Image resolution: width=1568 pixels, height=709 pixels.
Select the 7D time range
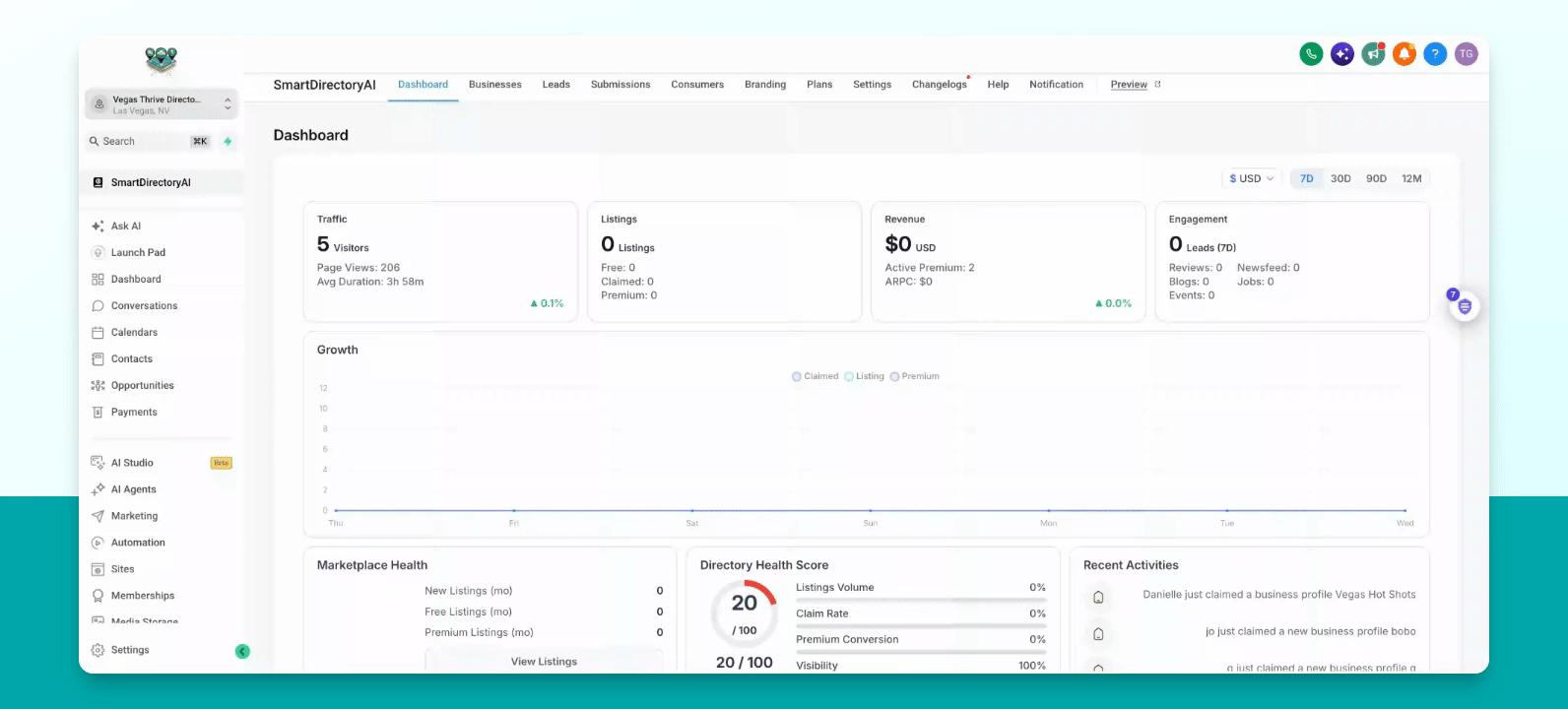[x=1307, y=178]
